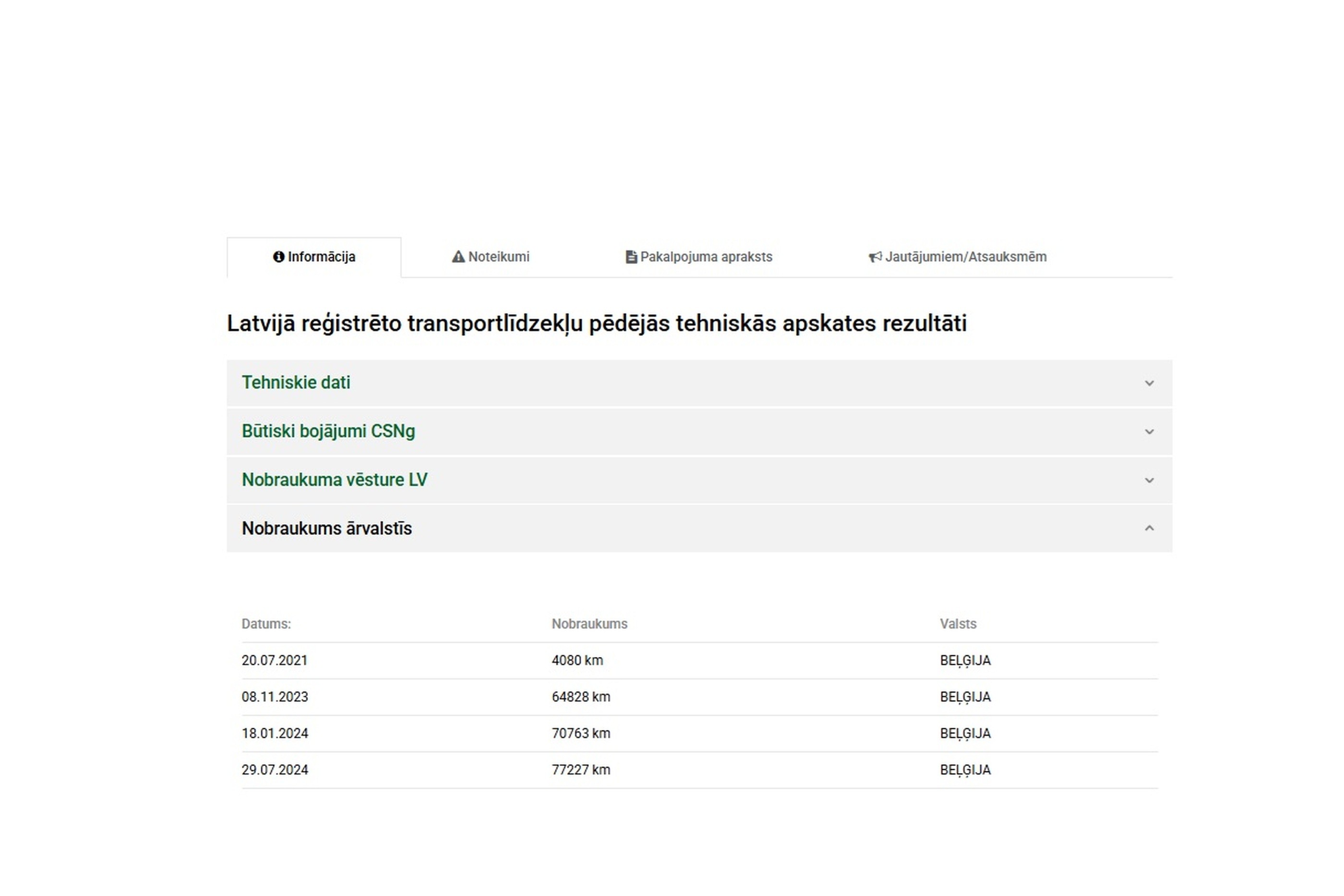Select BEĻĢIJA in the 18.01.2024 row

tap(965, 734)
